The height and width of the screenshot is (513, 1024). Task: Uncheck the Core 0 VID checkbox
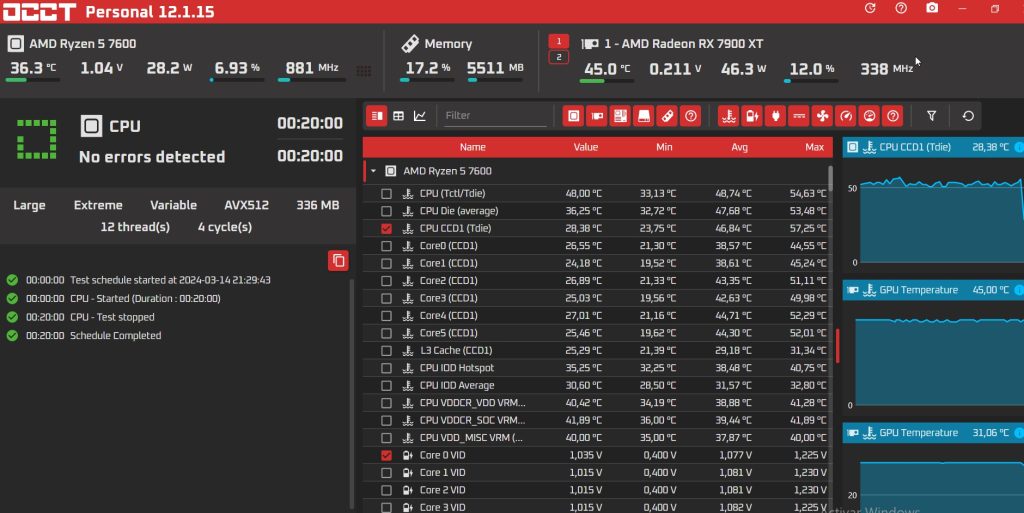[387, 456]
